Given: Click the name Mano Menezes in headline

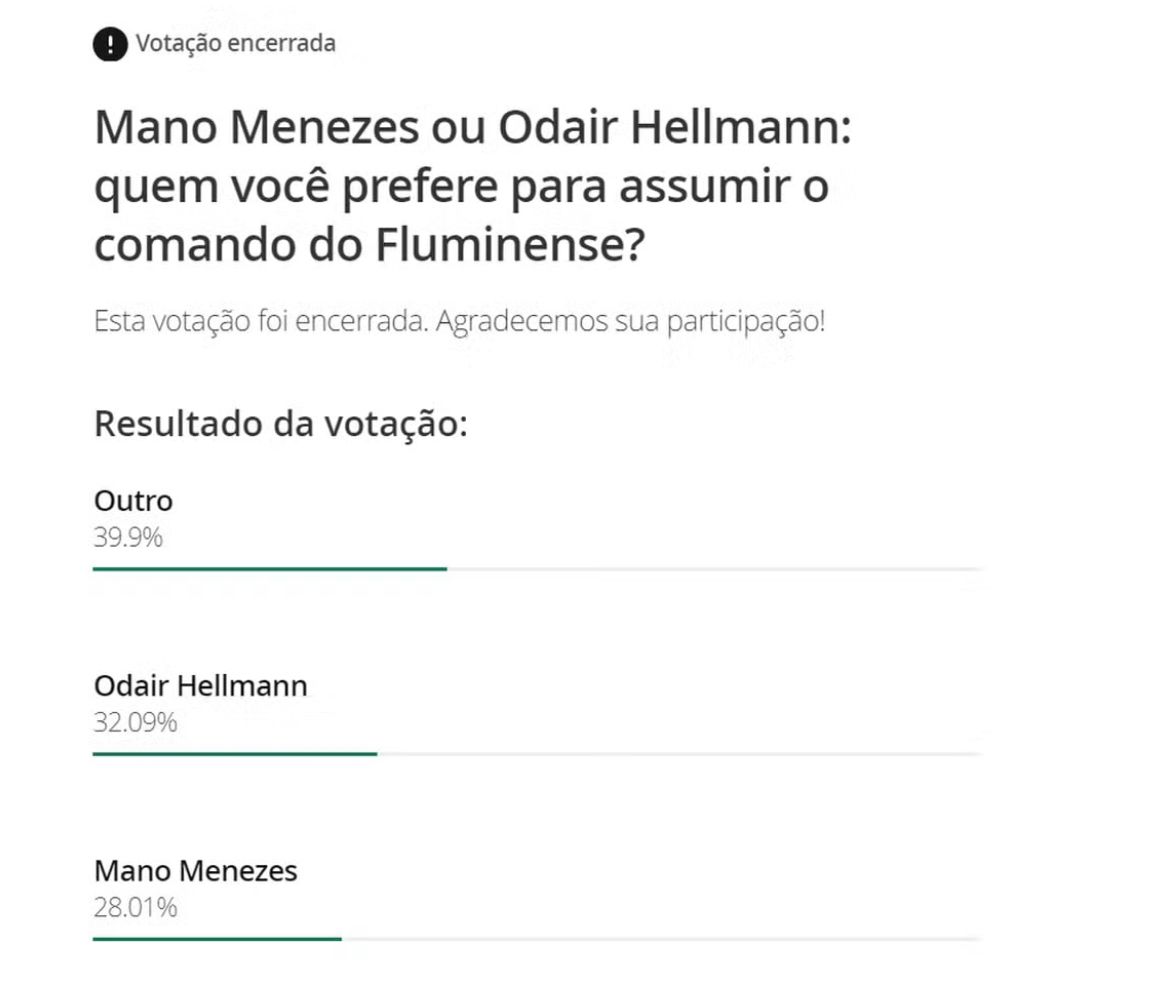Looking at the screenshot, I should [x=257, y=127].
